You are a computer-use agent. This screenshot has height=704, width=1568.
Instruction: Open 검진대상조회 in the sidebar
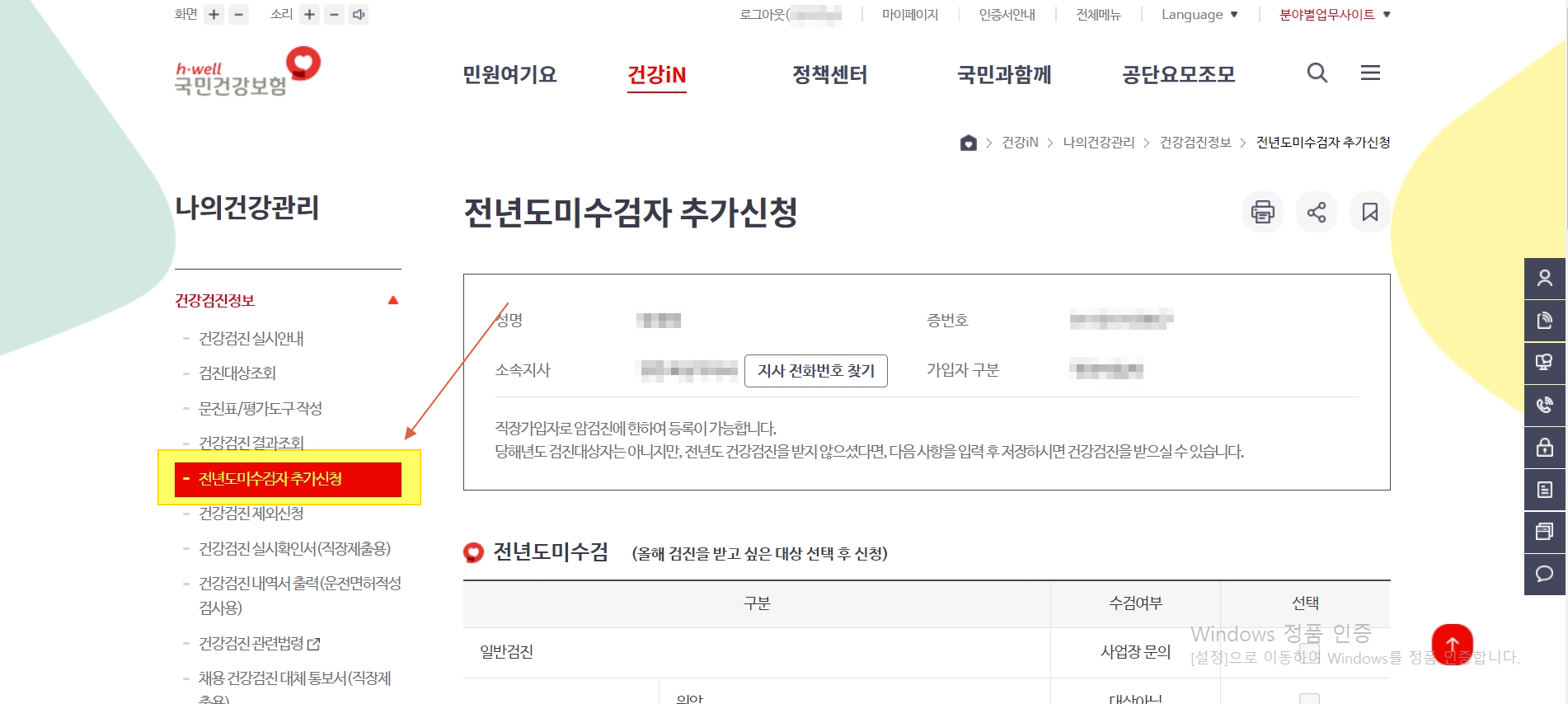[237, 373]
